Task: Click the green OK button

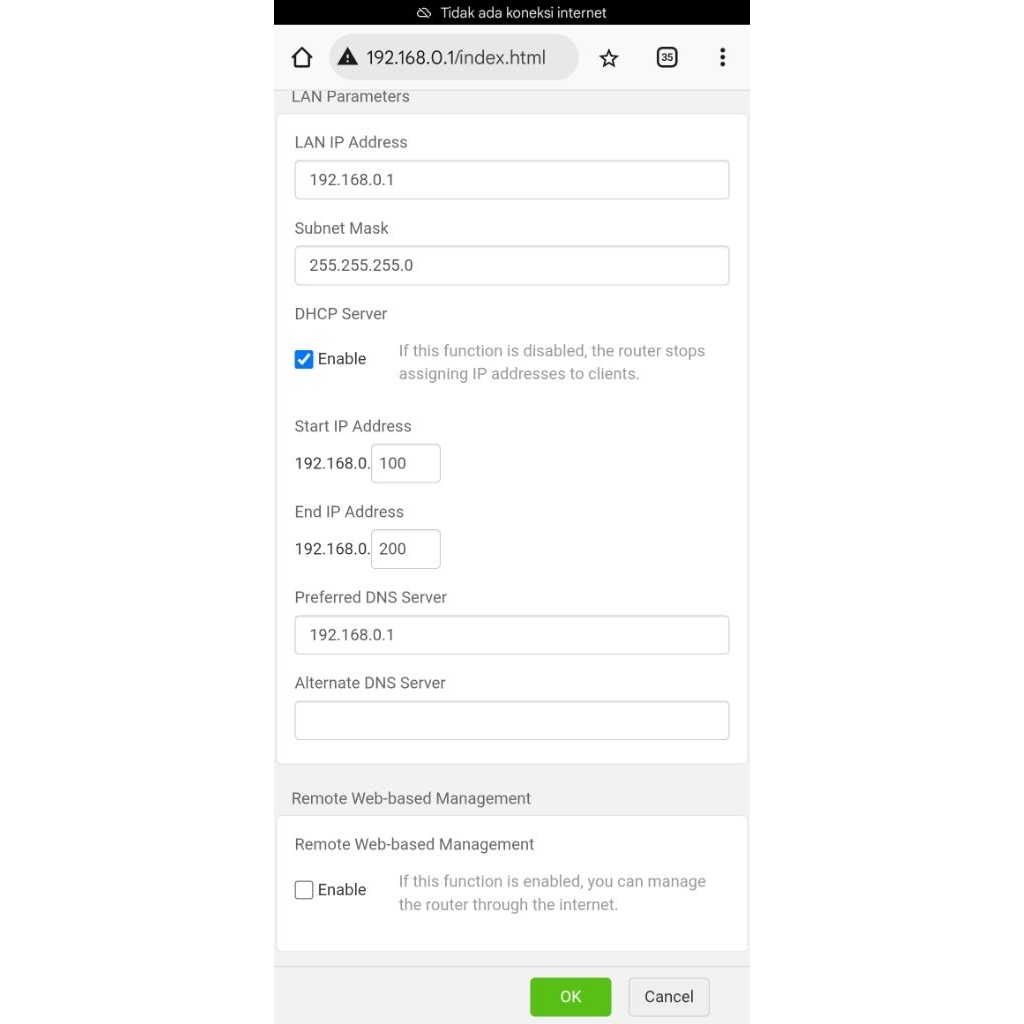Action: coord(570,996)
